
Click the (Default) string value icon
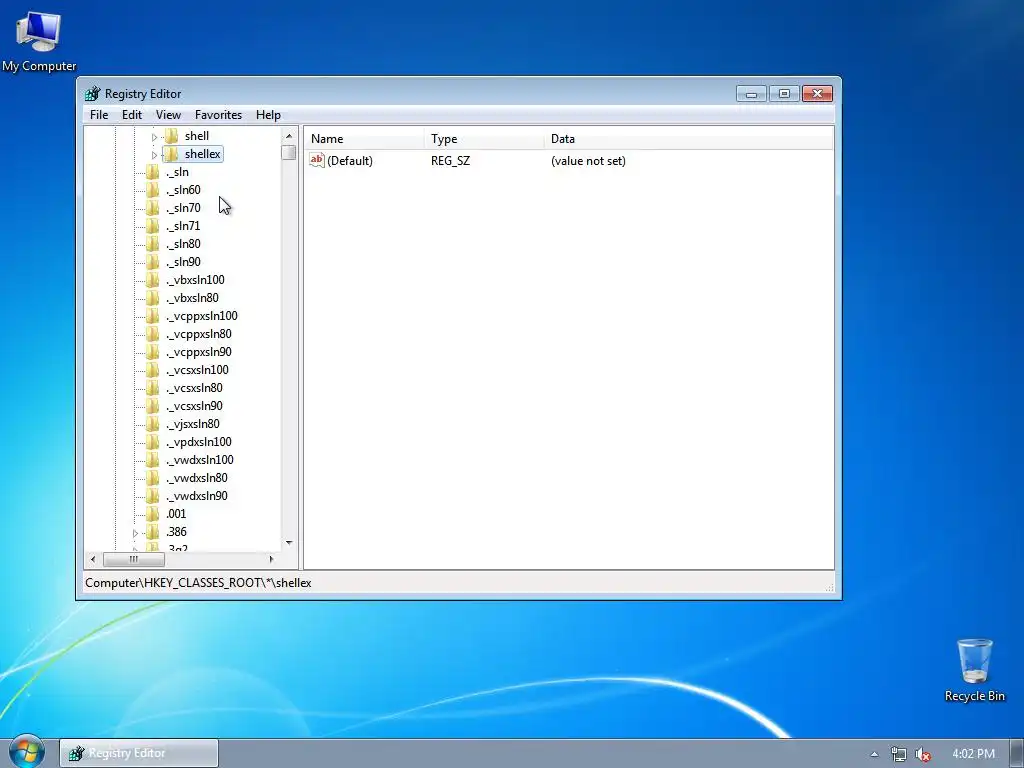click(x=317, y=160)
